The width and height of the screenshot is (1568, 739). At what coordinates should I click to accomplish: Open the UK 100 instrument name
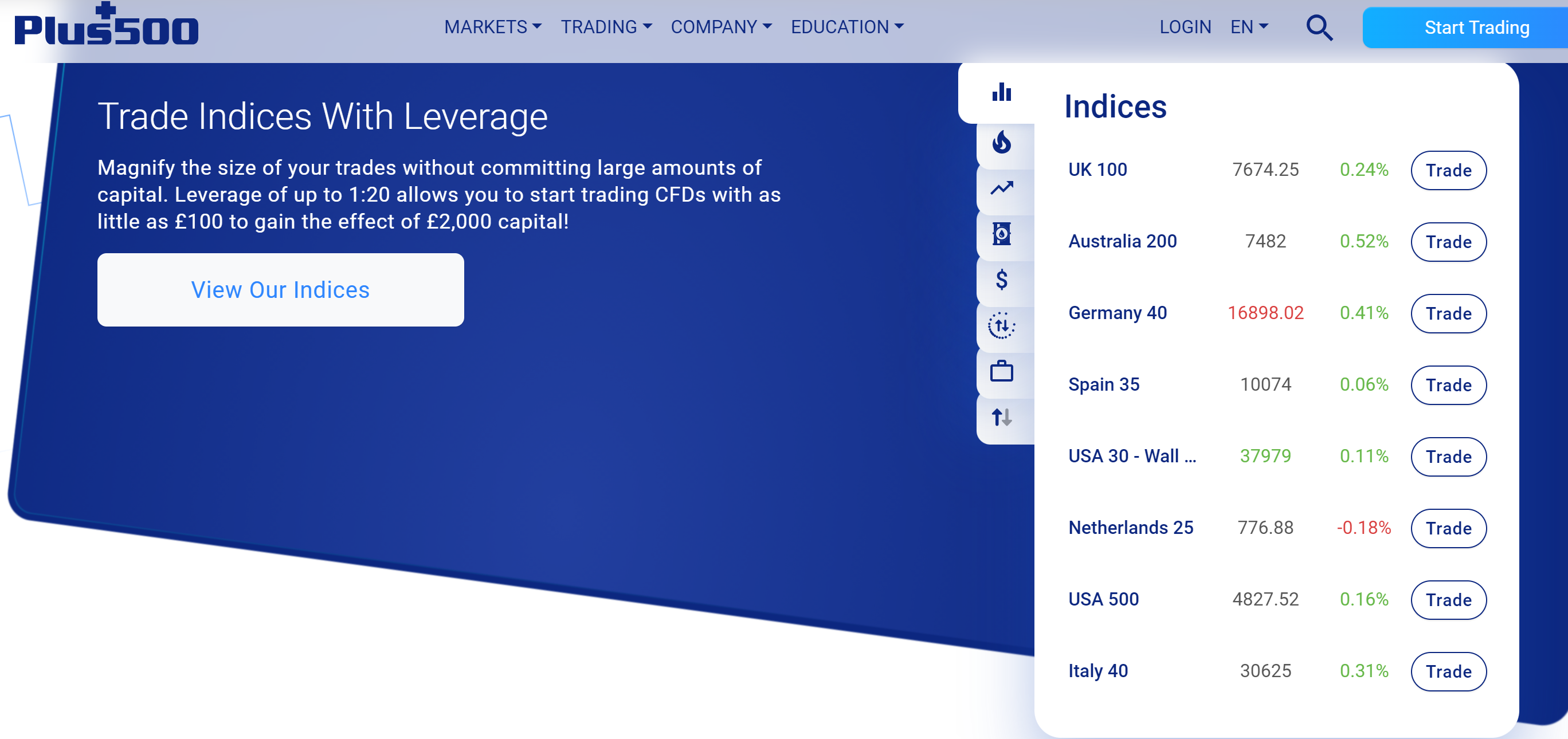[1097, 169]
